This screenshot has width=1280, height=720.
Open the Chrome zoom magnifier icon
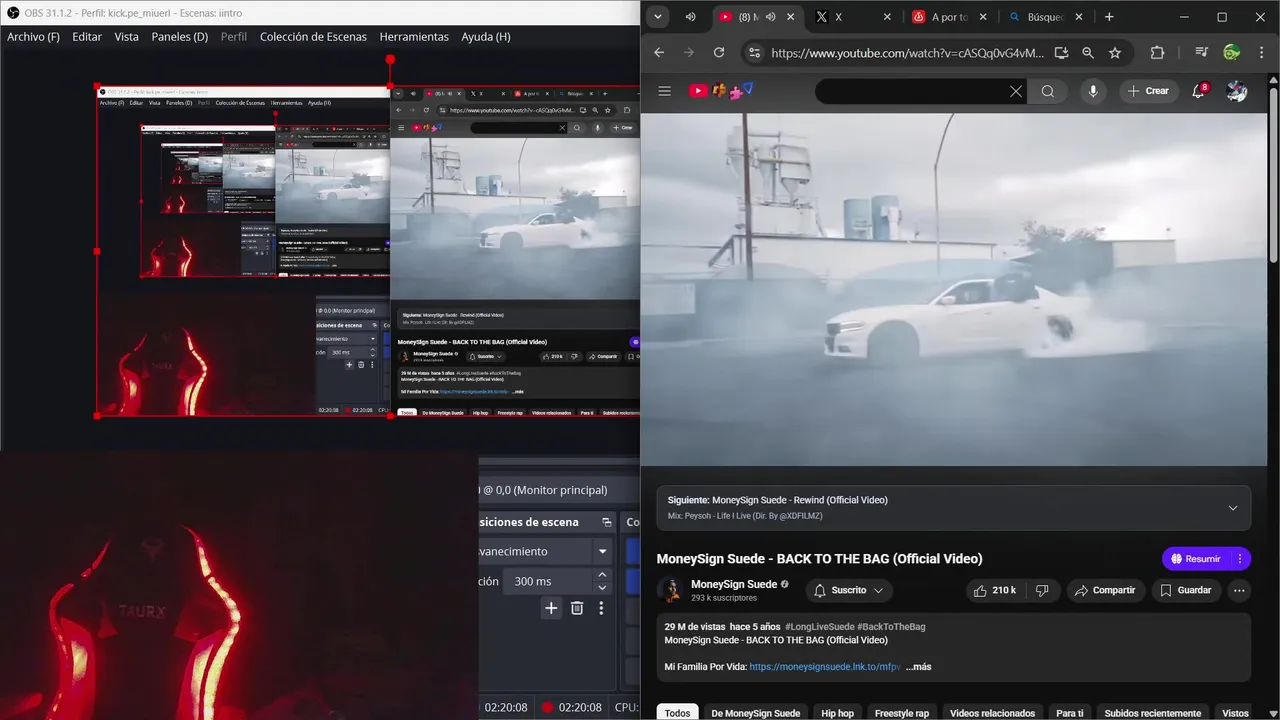click(x=1088, y=53)
